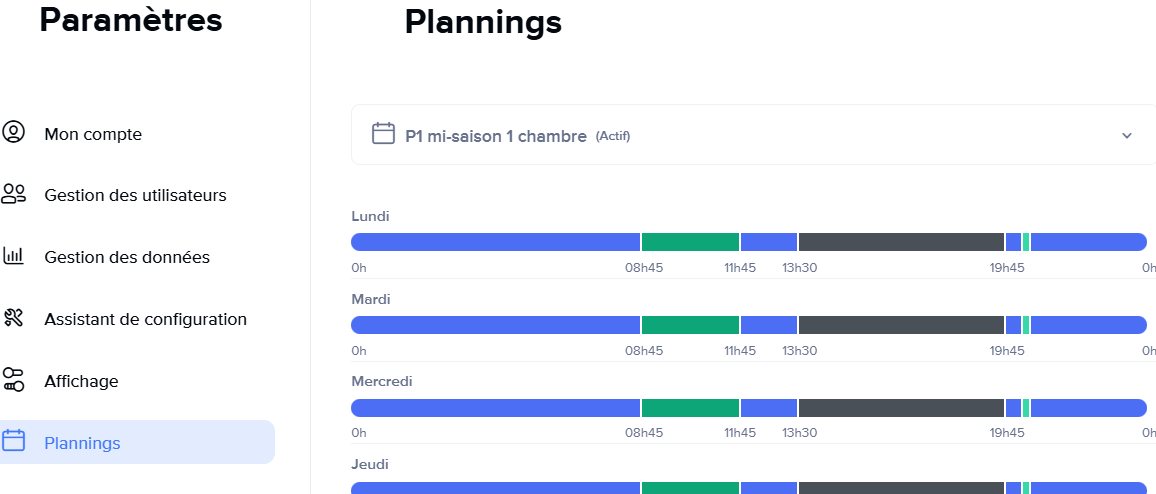Open Gestion des données section
Screen dimensions: 1156x494
pos(127,257)
